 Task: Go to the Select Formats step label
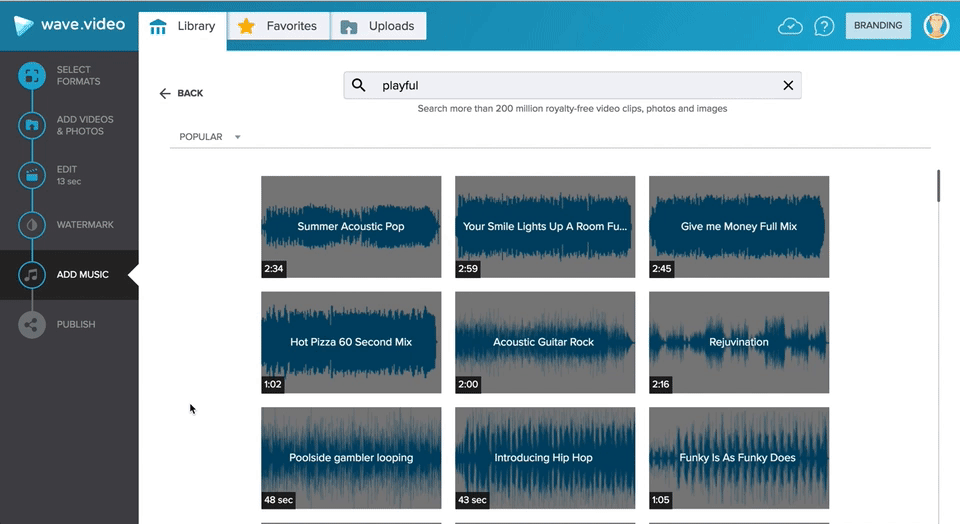pyautogui.click(x=78, y=75)
